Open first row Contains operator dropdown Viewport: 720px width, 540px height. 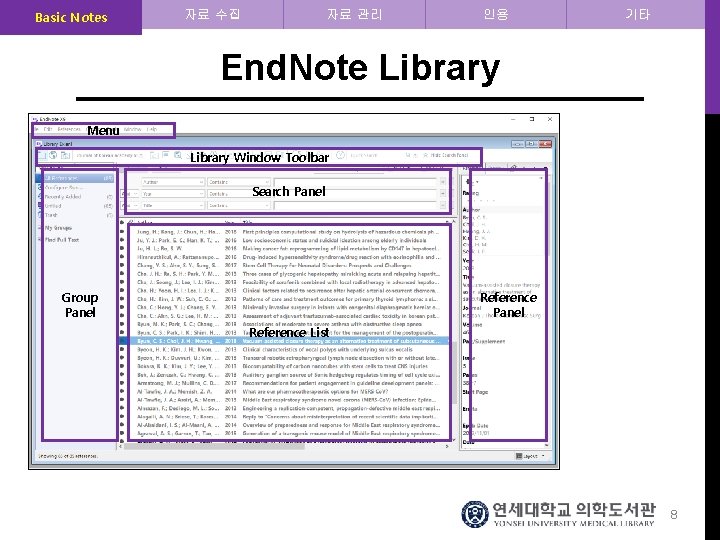[x=239, y=182]
